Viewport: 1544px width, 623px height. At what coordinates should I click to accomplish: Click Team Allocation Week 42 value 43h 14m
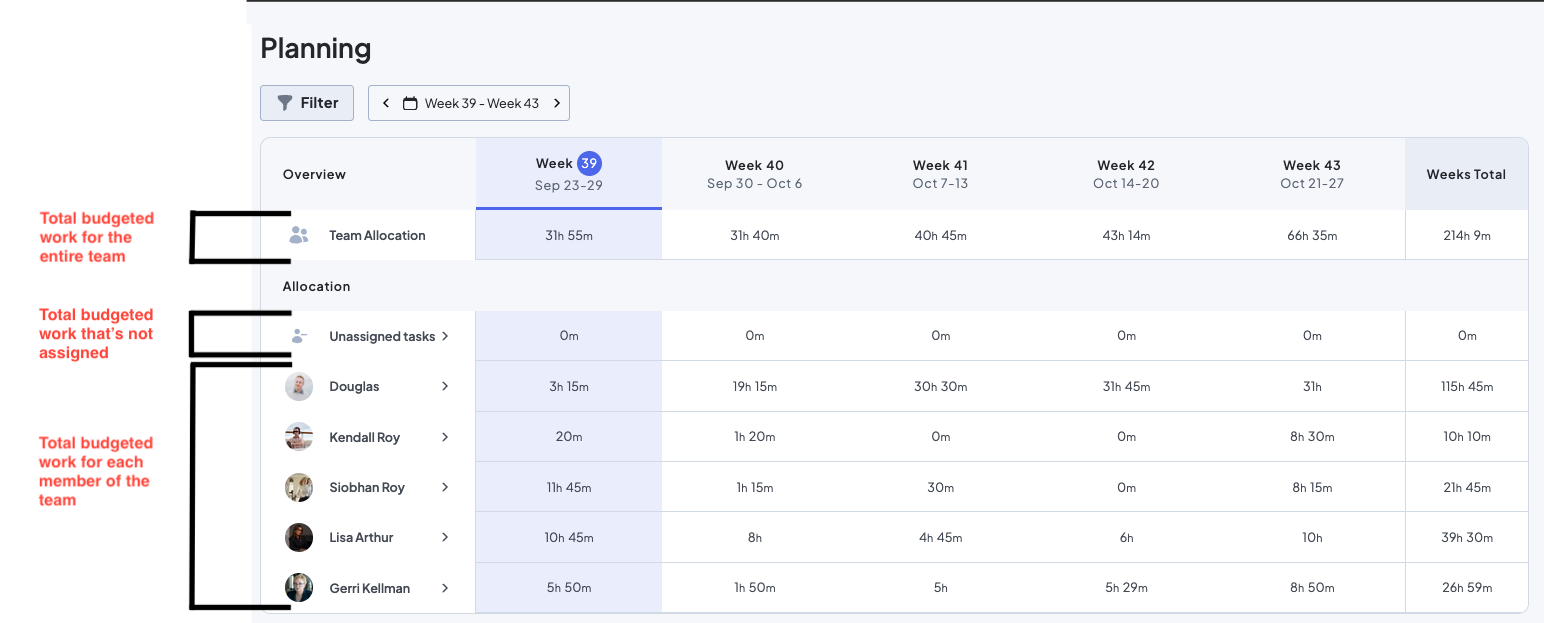click(x=1126, y=236)
